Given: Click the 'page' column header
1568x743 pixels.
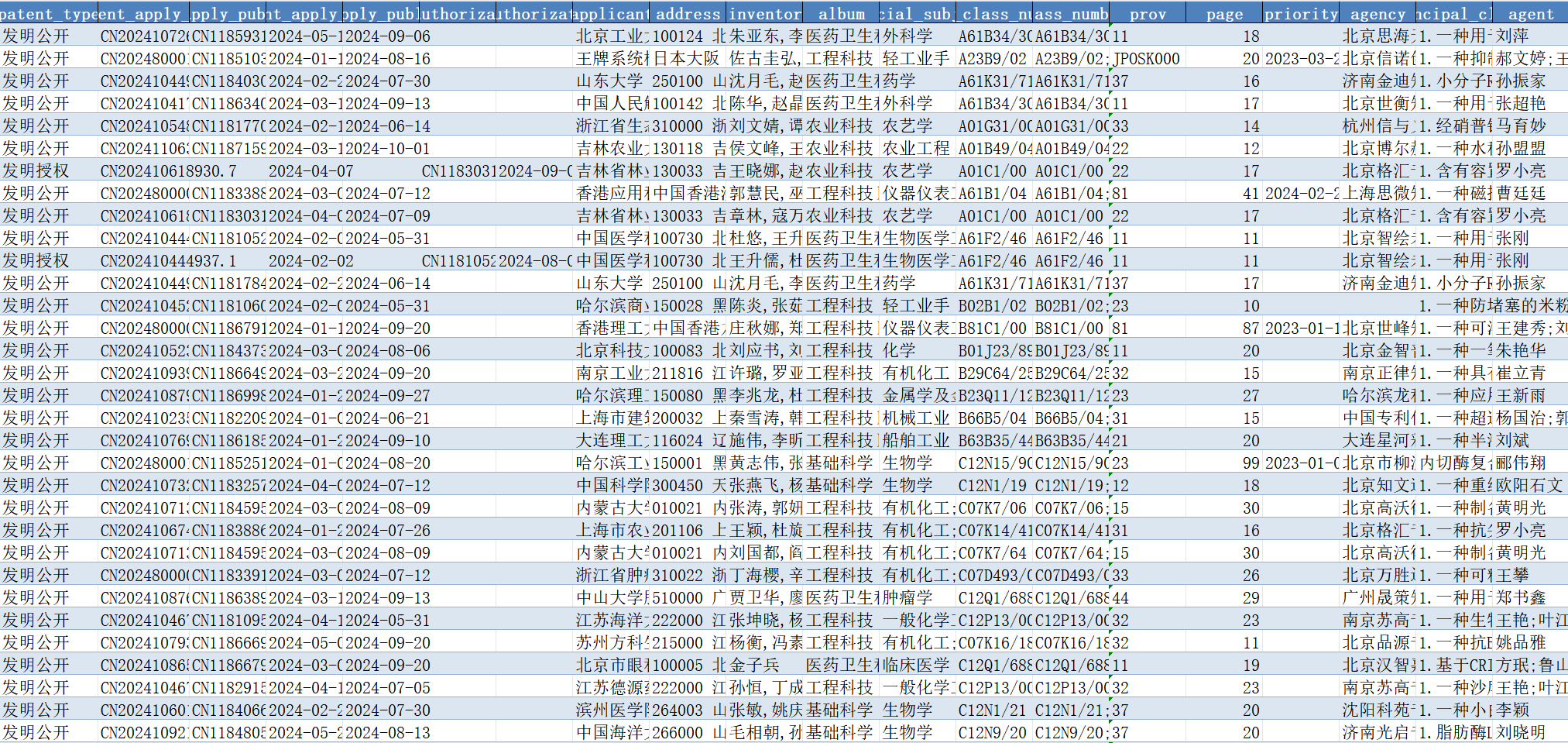Looking at the screenshot, I should 1223,14.
